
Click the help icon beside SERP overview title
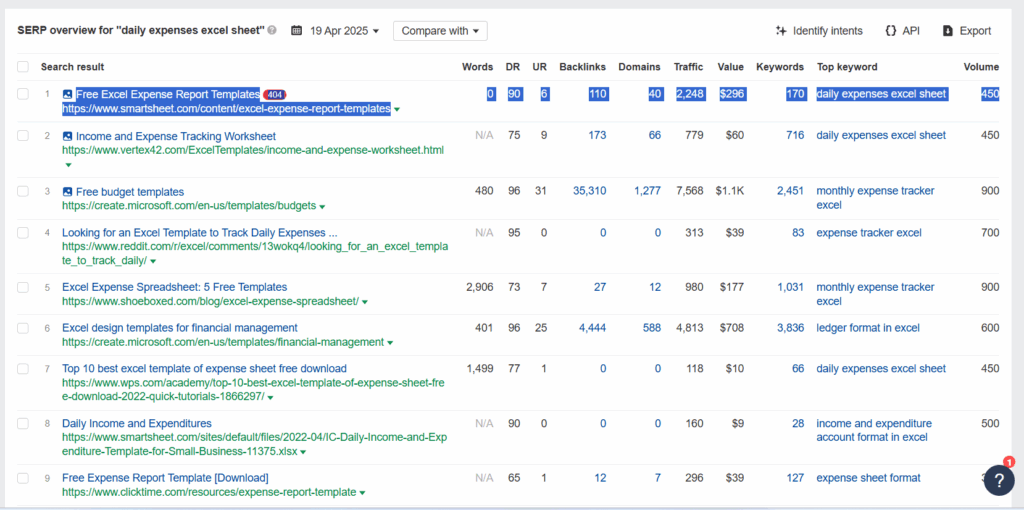pos(272,31)
